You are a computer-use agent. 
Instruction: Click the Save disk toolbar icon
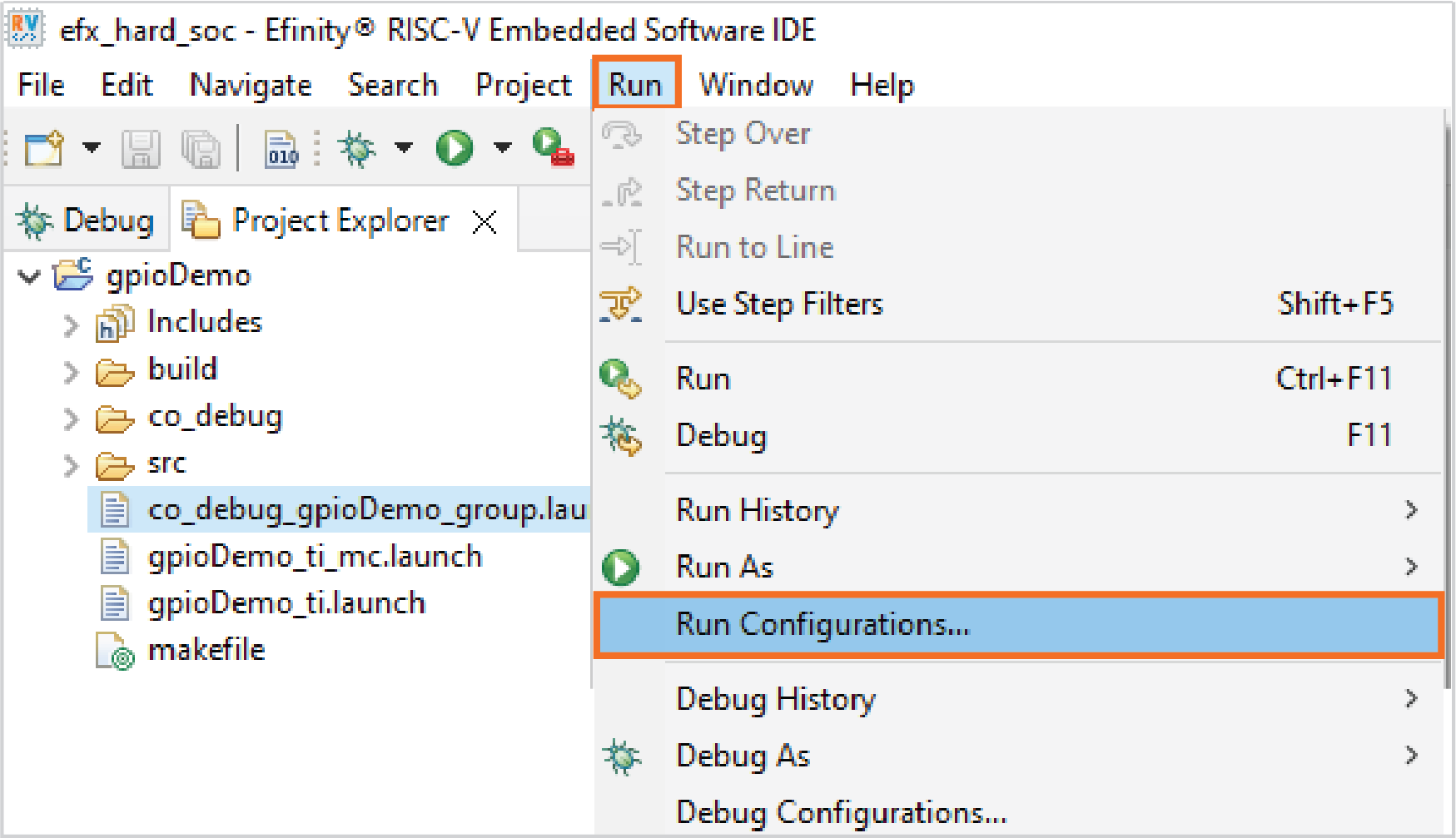141,150
